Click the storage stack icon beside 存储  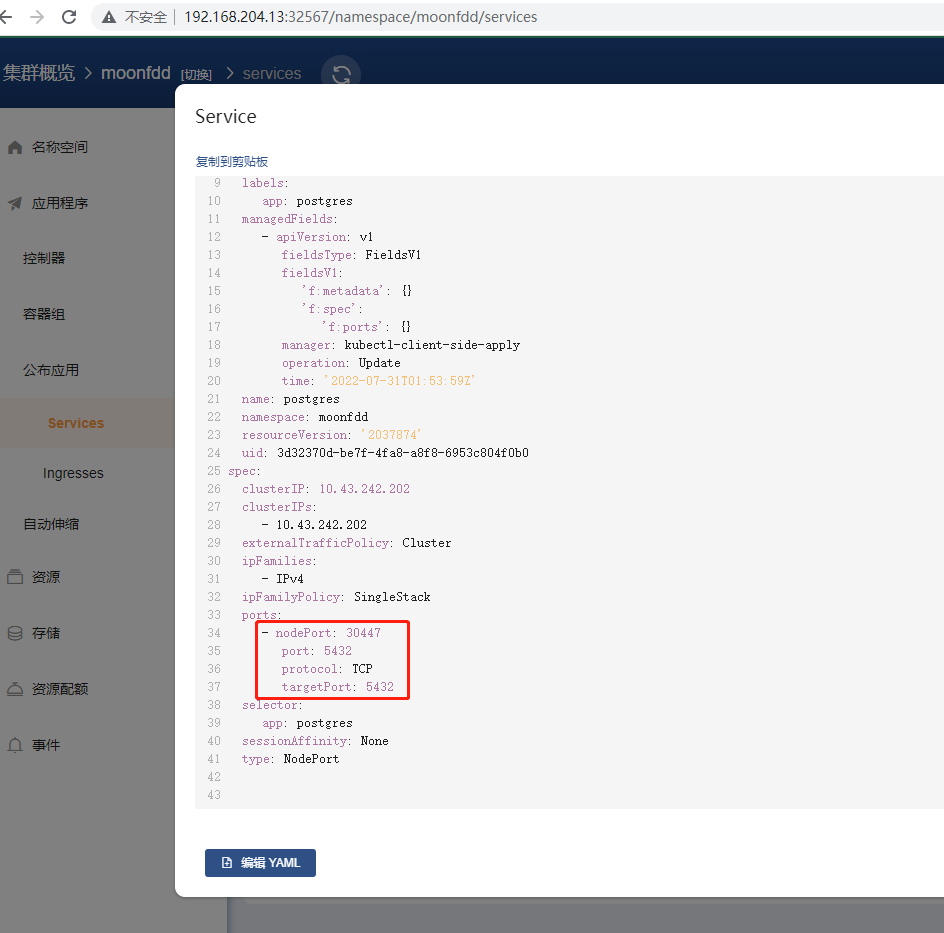coord(14,632)
